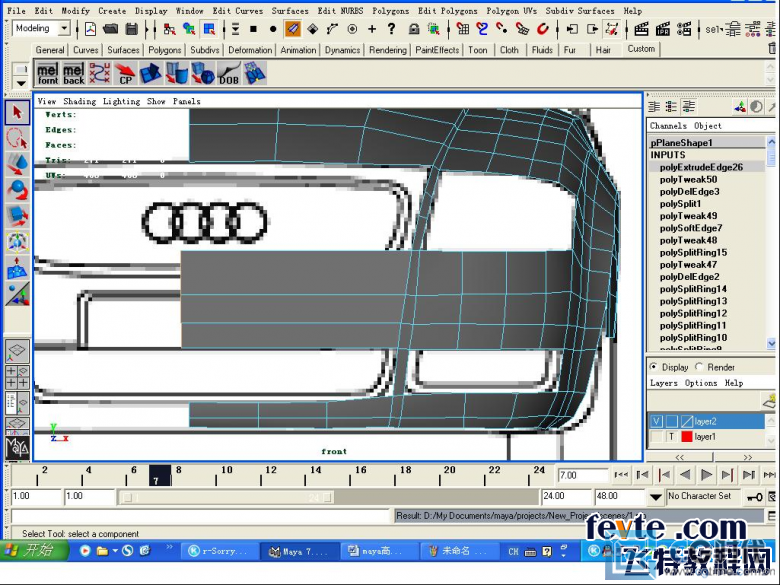Run the 'mel back' shelf button
The height and width of the screenshot is (585, 780).
74,74
